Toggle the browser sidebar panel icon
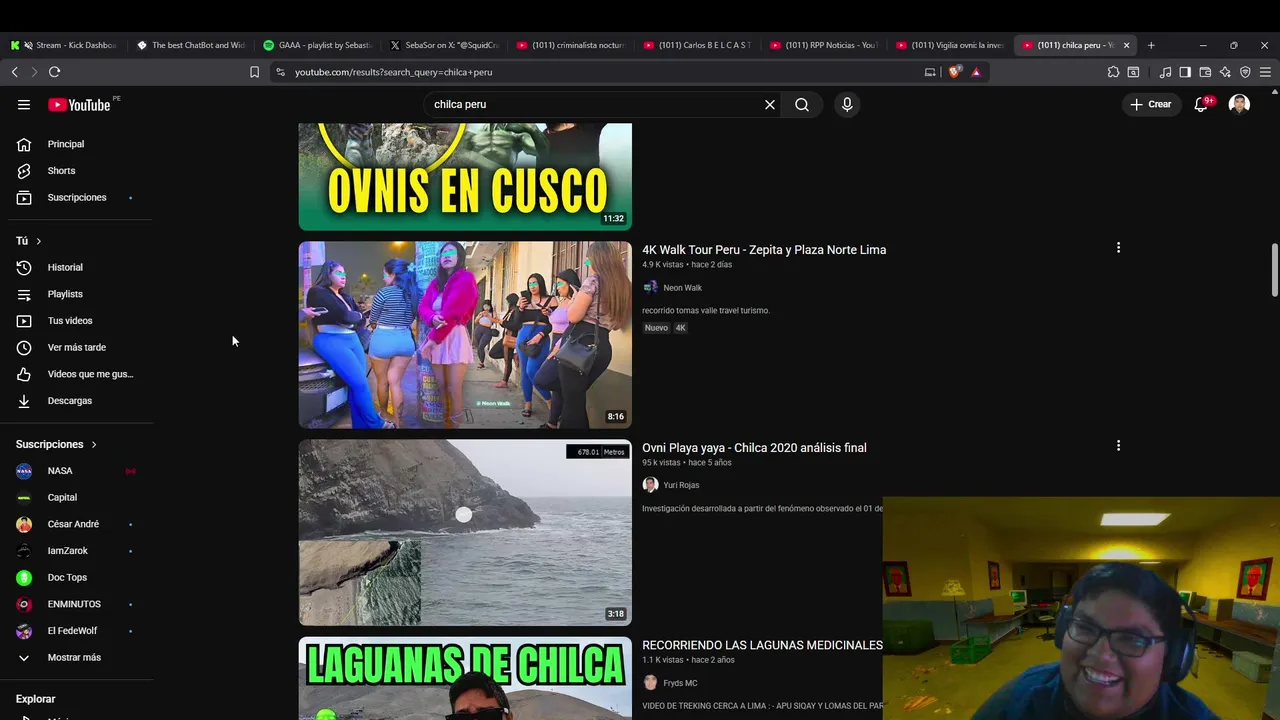Image resolution: width=1280 pixels, height=720 pixels. click(x=1185, y=72)
